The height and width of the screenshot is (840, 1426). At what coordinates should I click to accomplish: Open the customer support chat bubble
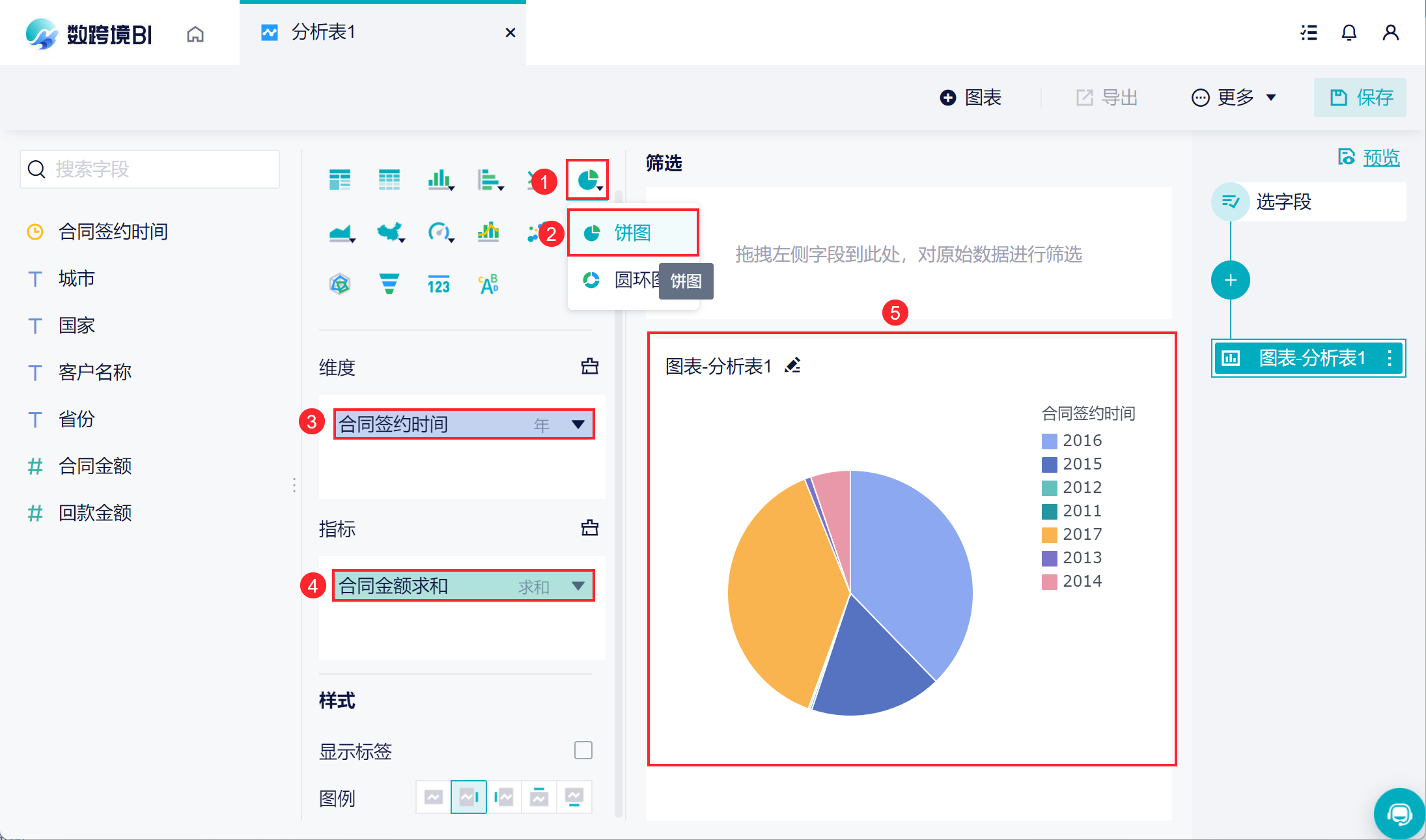pyautogui.click(x=1399, y=814)
